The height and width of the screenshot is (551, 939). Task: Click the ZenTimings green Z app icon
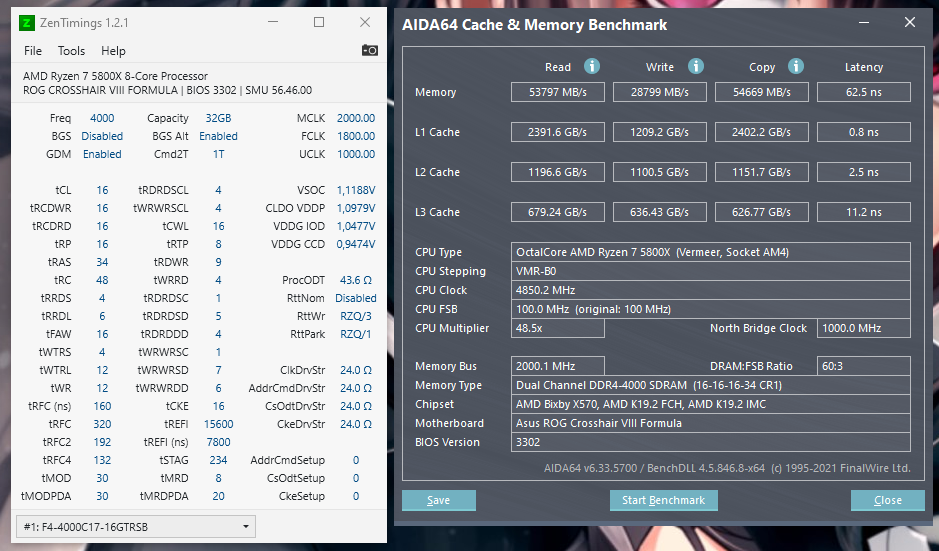tap(26, 23)
